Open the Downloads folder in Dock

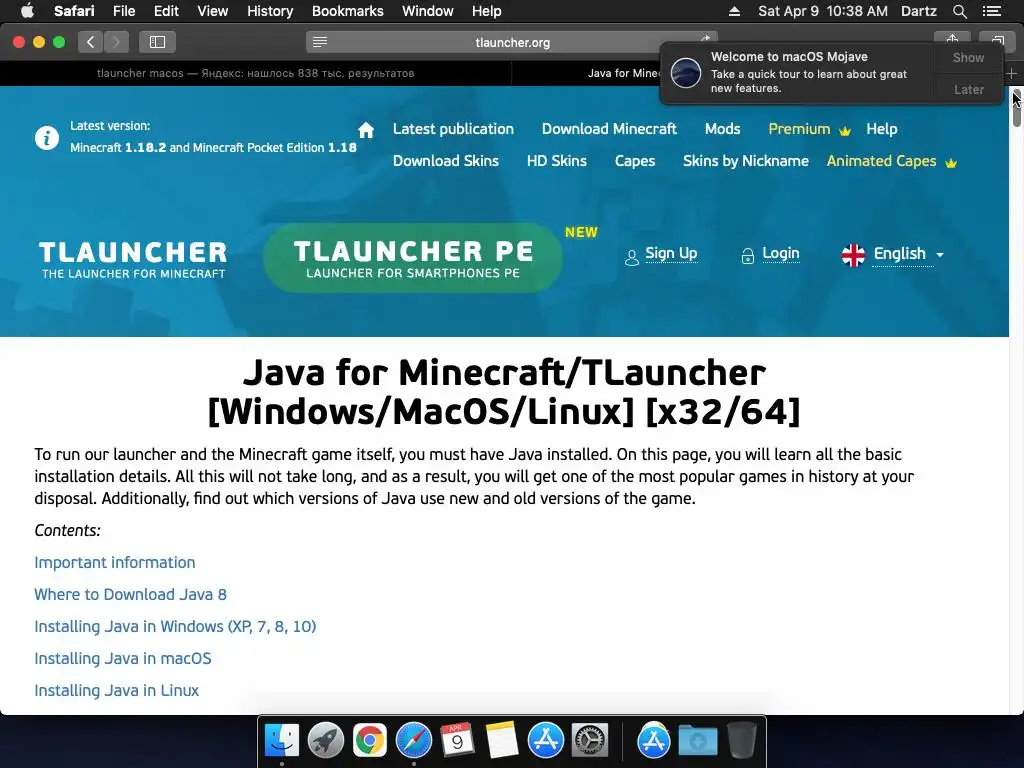[697, 741]
